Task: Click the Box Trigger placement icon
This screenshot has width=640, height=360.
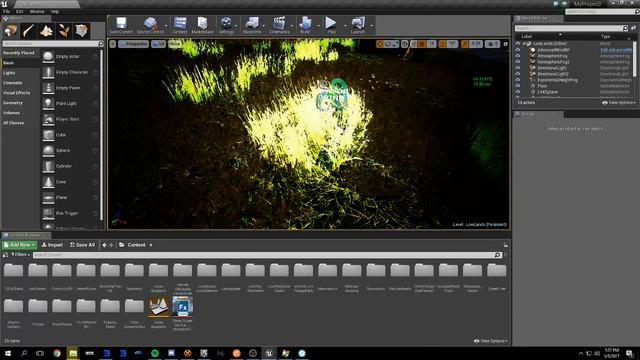Action: point(48,213)
